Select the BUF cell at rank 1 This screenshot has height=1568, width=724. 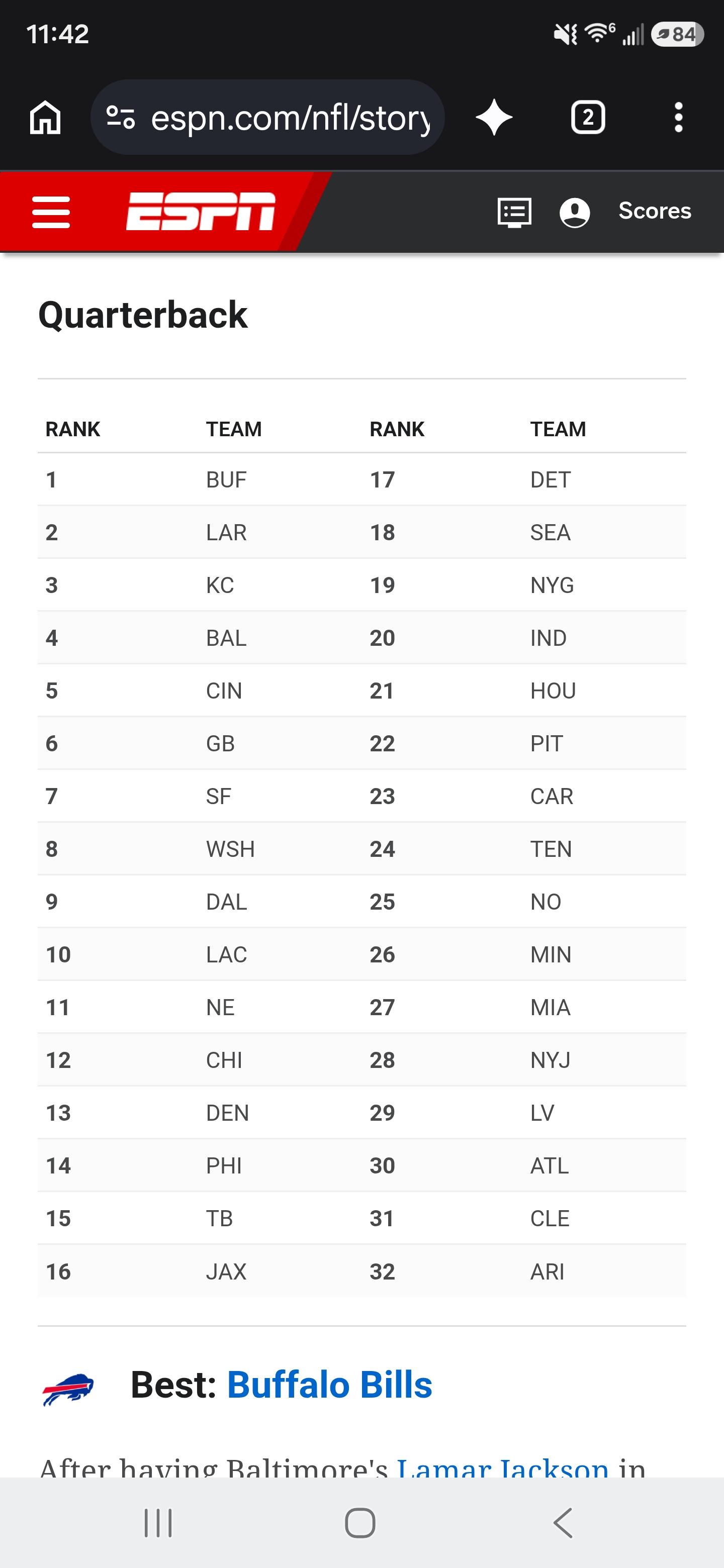[x=226, y=479]
